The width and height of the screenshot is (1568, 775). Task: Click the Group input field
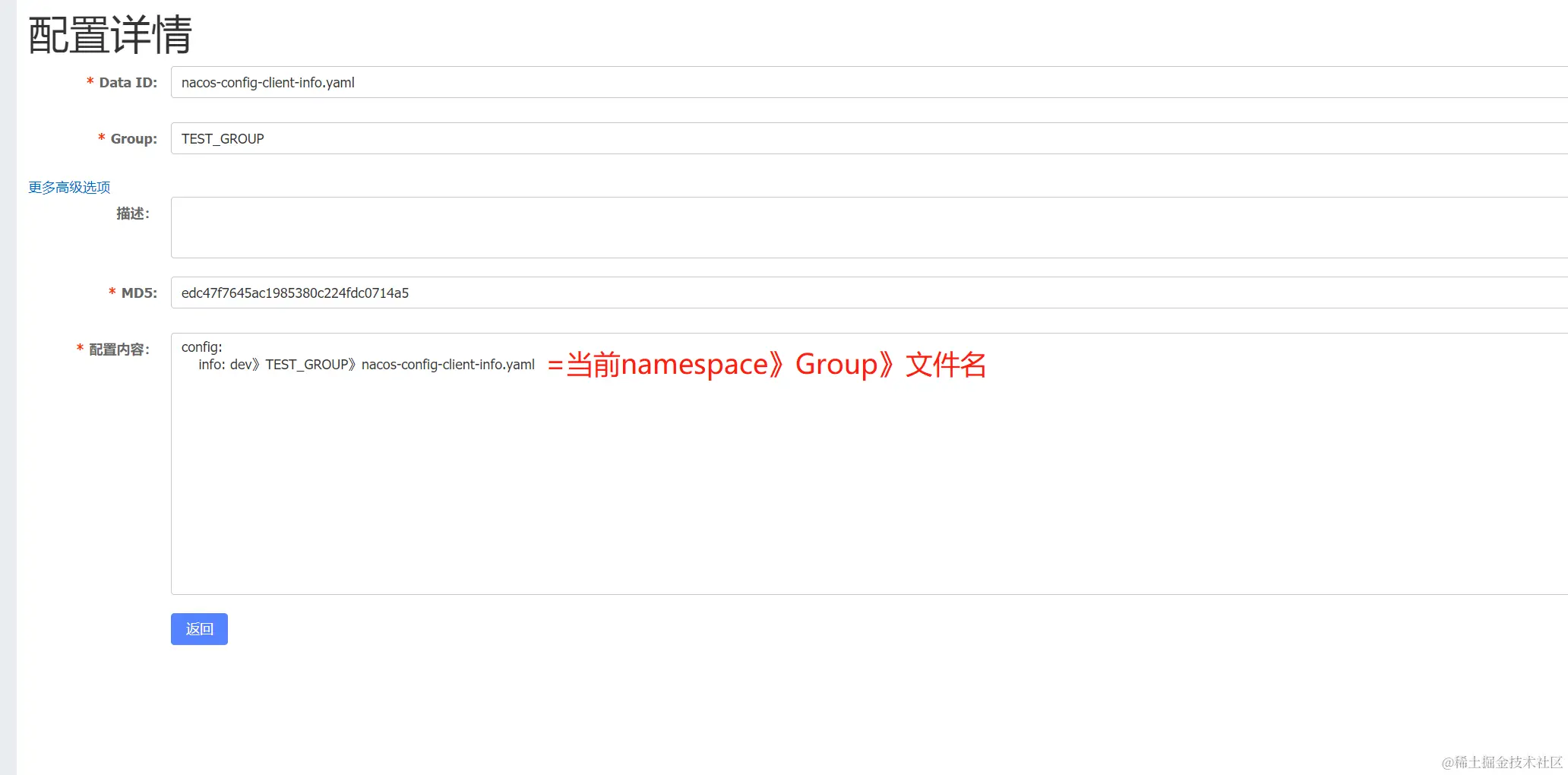[x=869, y=138]
